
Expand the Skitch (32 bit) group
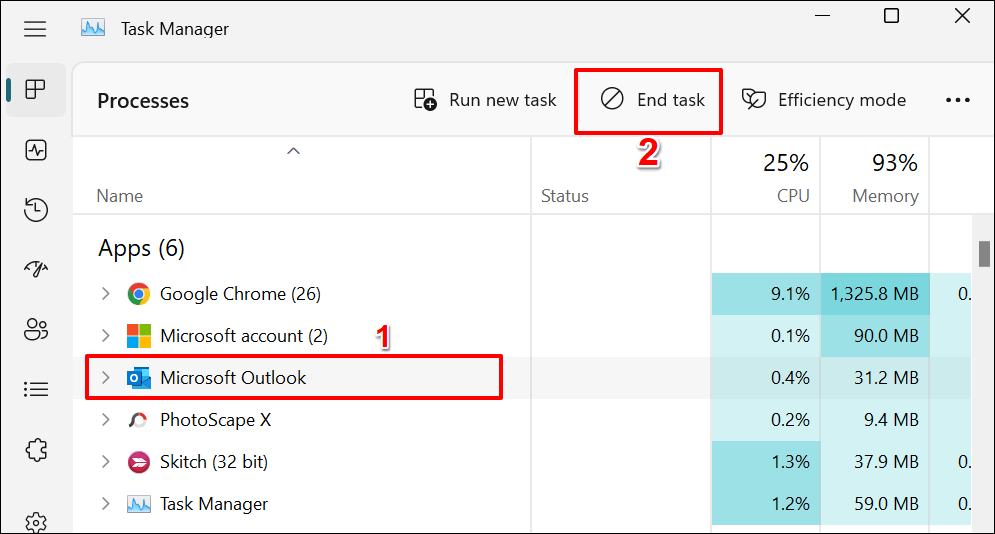[106, 462]
